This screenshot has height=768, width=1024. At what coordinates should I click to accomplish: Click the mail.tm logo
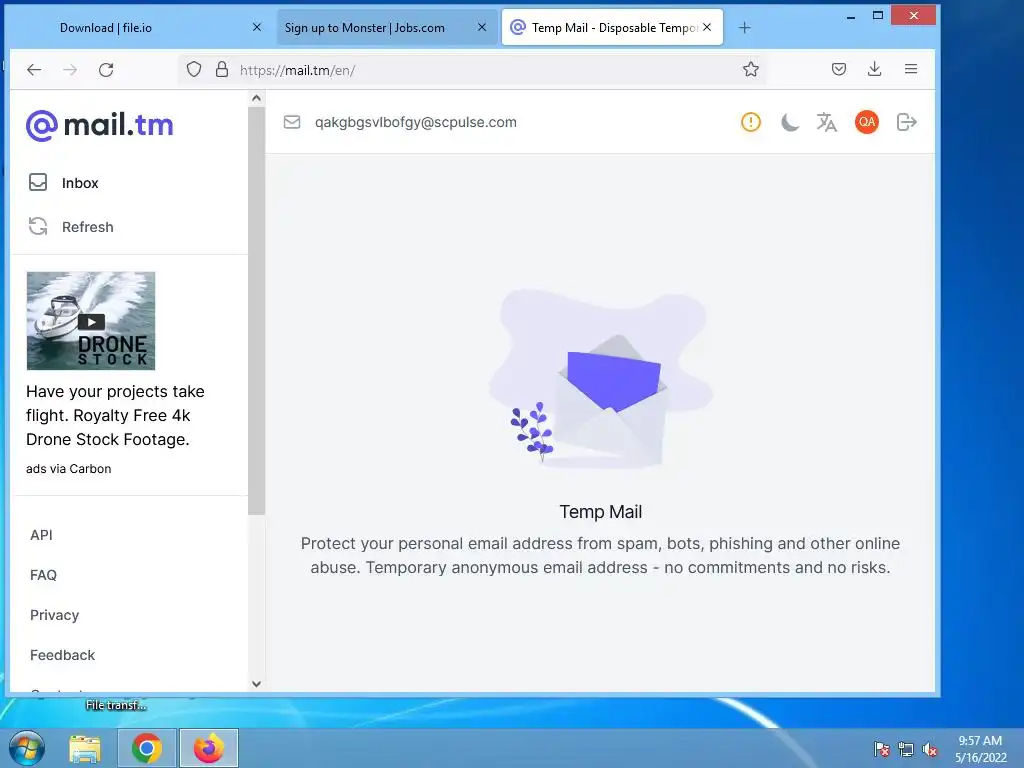tap(100, 125)
